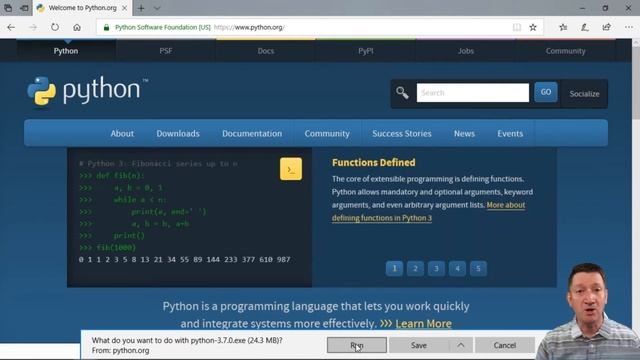Select the Community top navigation tab
640x360 pixels.
click(x=565, y=51)
